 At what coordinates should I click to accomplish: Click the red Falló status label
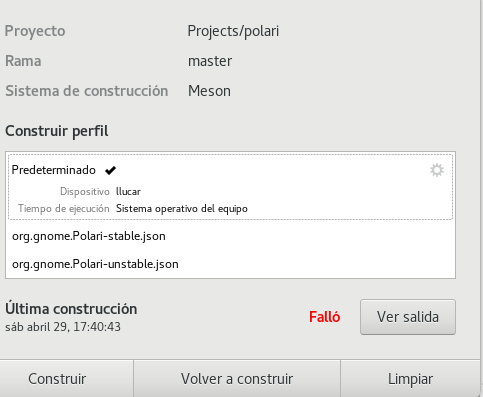(x=324, y=317)
